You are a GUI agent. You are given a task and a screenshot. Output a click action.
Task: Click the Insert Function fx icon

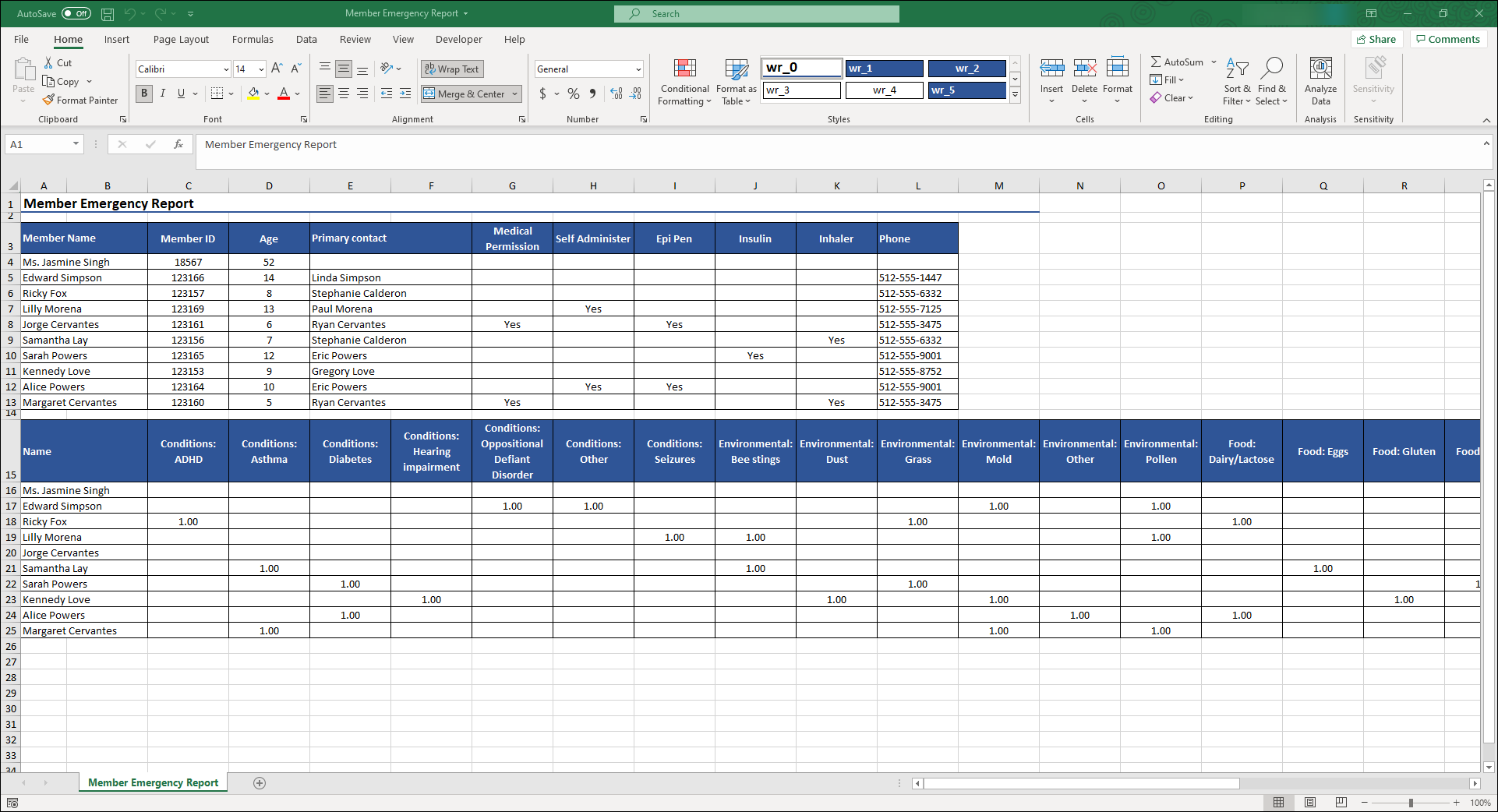(178, 144)
